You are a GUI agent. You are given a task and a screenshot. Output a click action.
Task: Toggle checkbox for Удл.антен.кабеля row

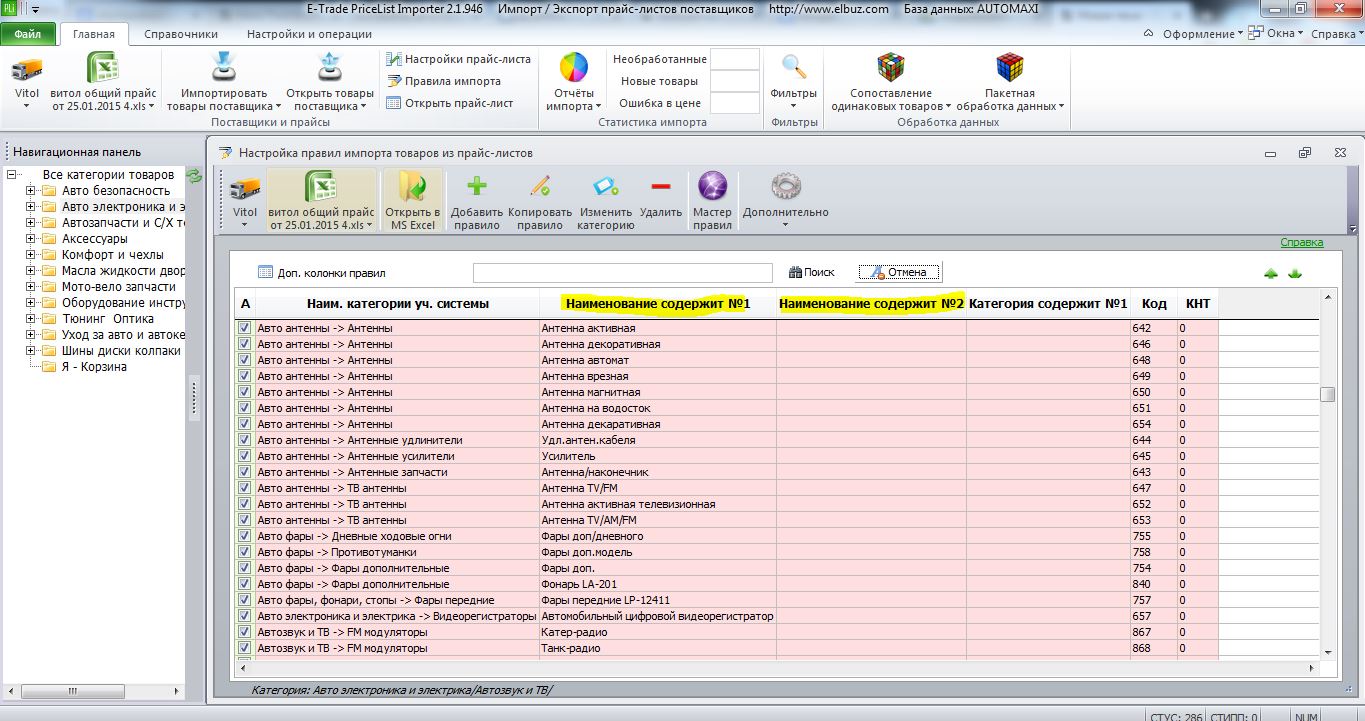coord(244,439)
